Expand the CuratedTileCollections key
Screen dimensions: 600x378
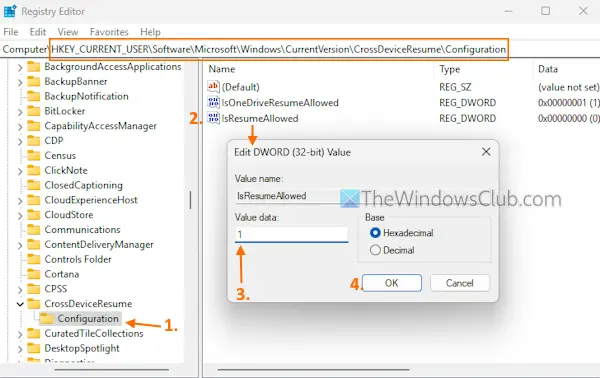(20, 334)
